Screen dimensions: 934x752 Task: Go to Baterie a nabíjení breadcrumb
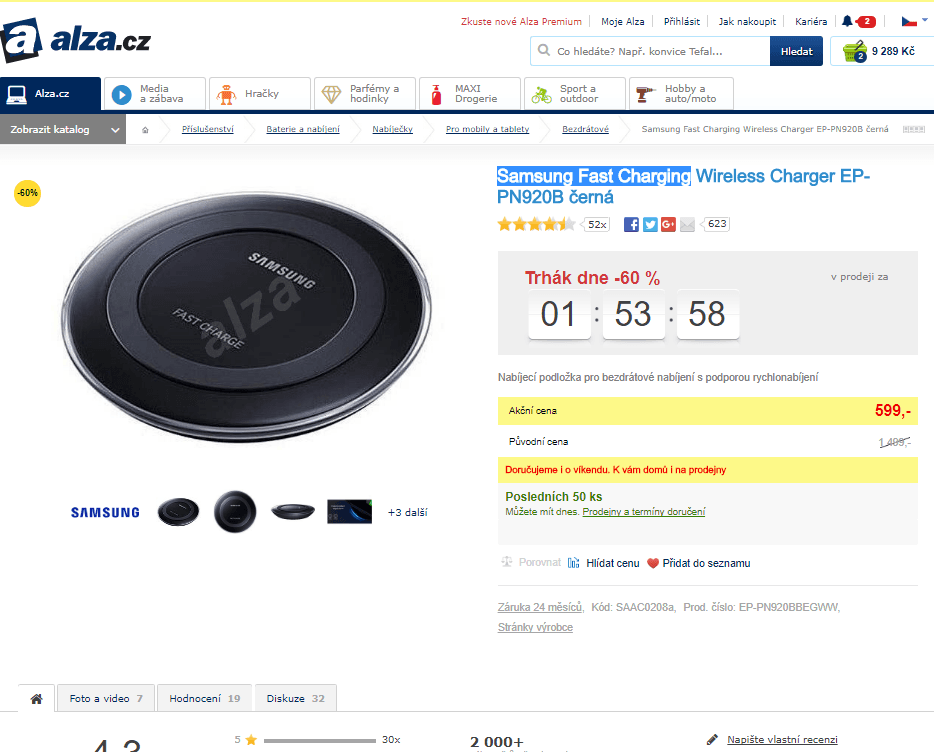pyautogui.click(x=303, y=129)
